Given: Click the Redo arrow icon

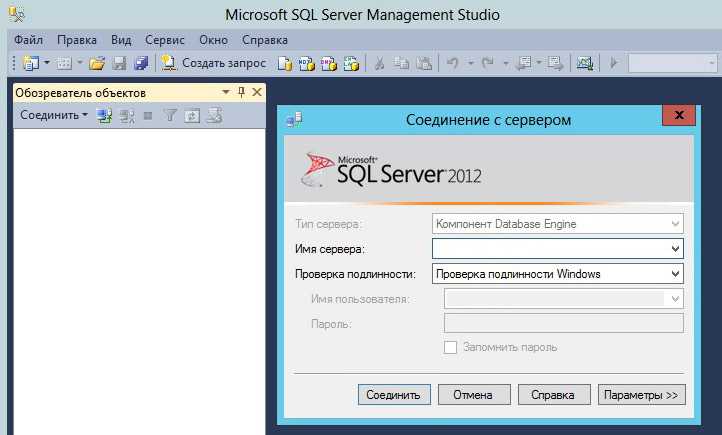Looking at the screenshot, I should pos(488,63).
